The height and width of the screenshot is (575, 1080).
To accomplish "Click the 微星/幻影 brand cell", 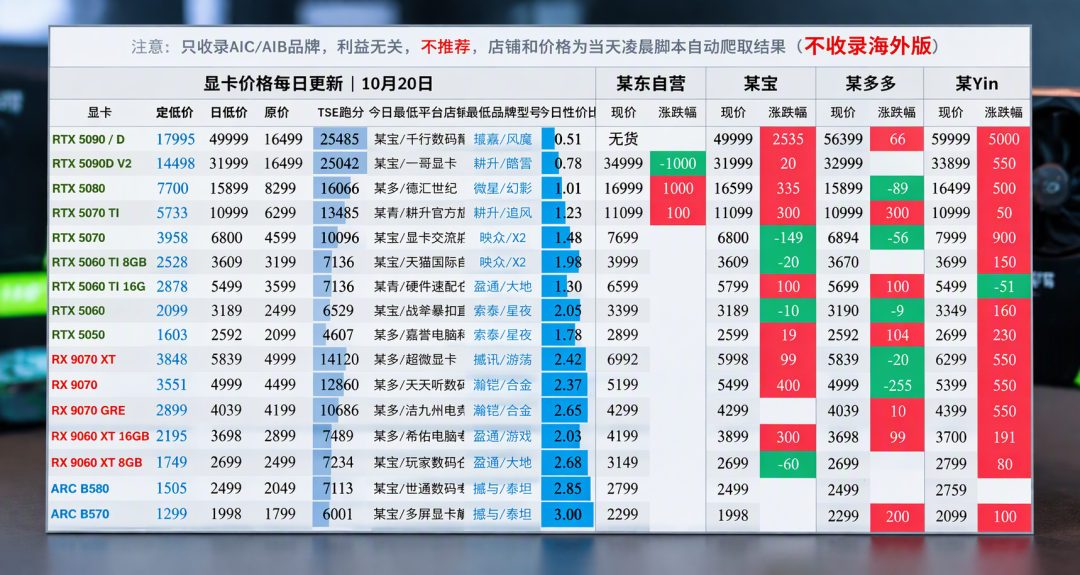I will [503, 189].
